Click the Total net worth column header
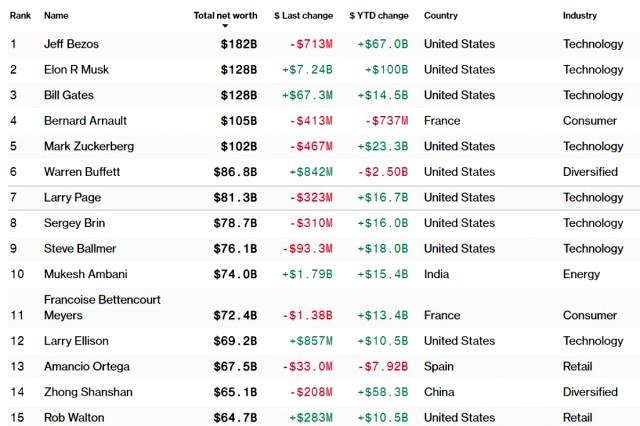The width and height of the screenshot is (640, 426). pos(225,16)
